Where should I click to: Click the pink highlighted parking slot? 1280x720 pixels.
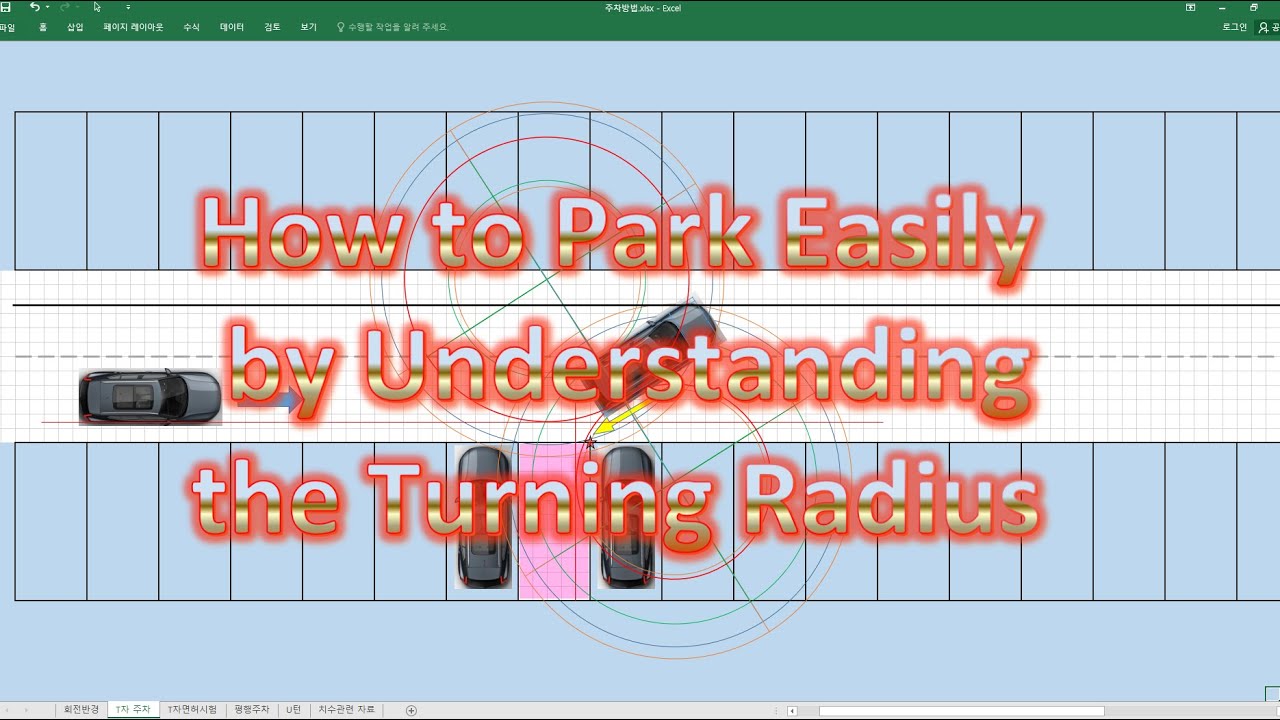point(553,523)
